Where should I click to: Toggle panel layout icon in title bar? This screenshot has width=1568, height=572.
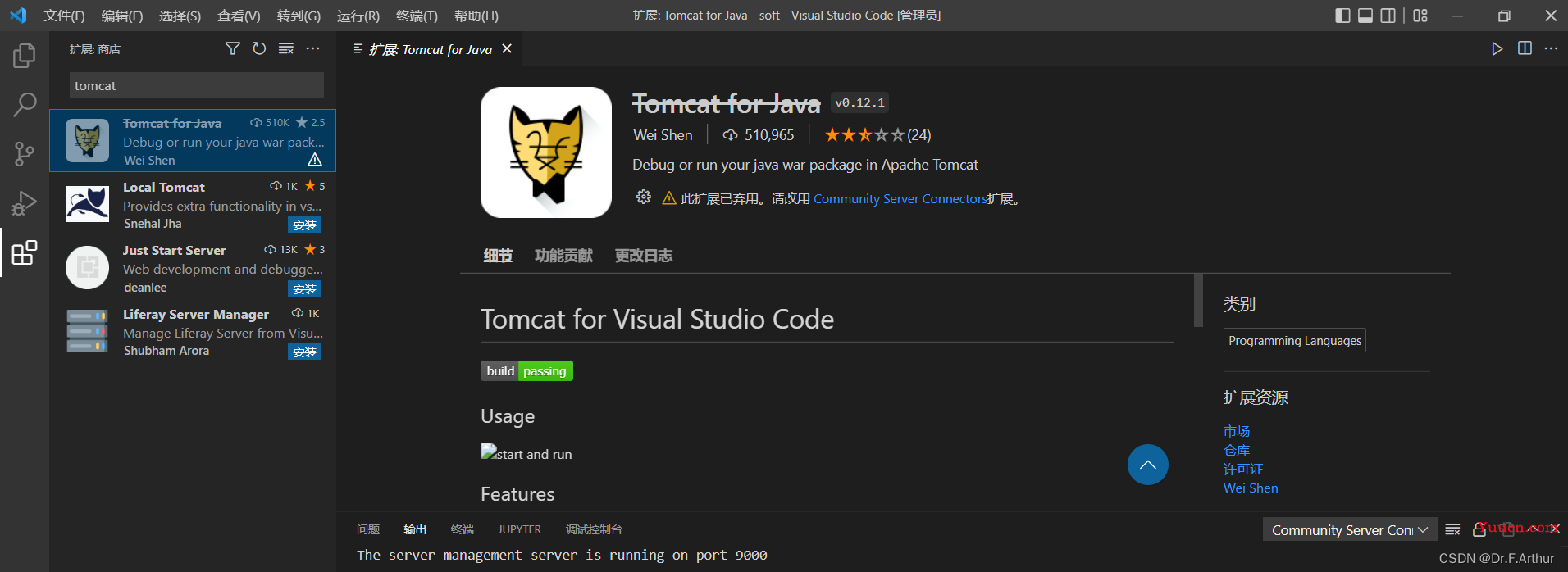tap(1365, 16)
